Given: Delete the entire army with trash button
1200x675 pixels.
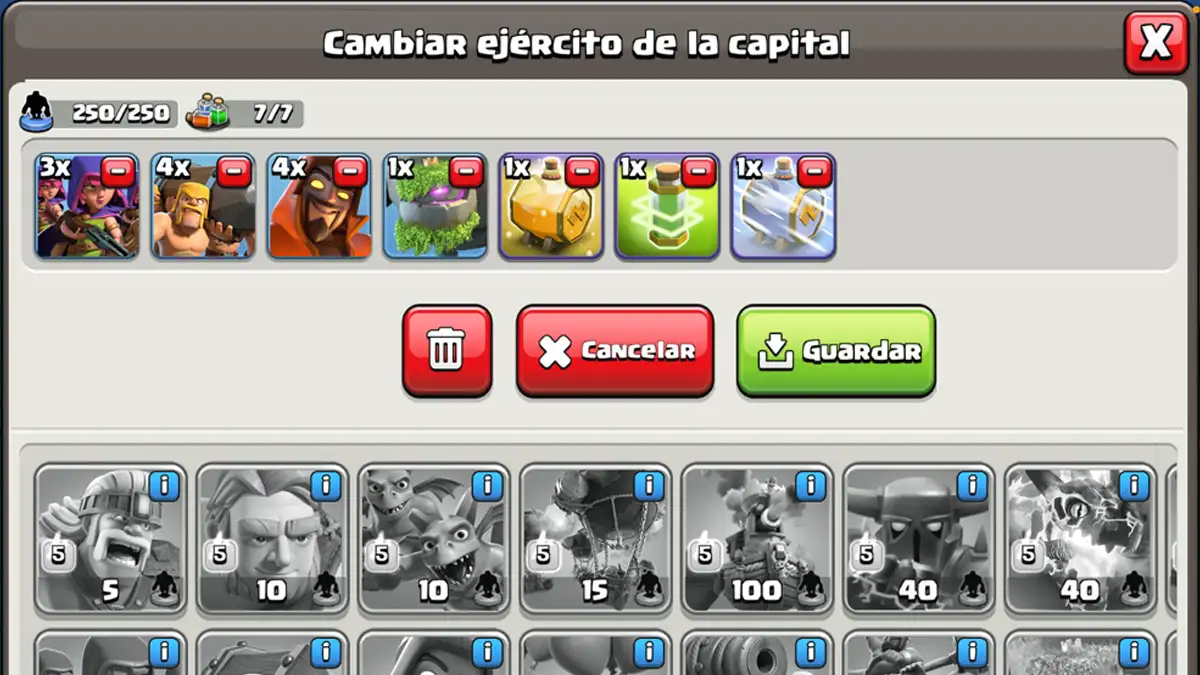Looking at the screenshot, I should click(447, 351).
